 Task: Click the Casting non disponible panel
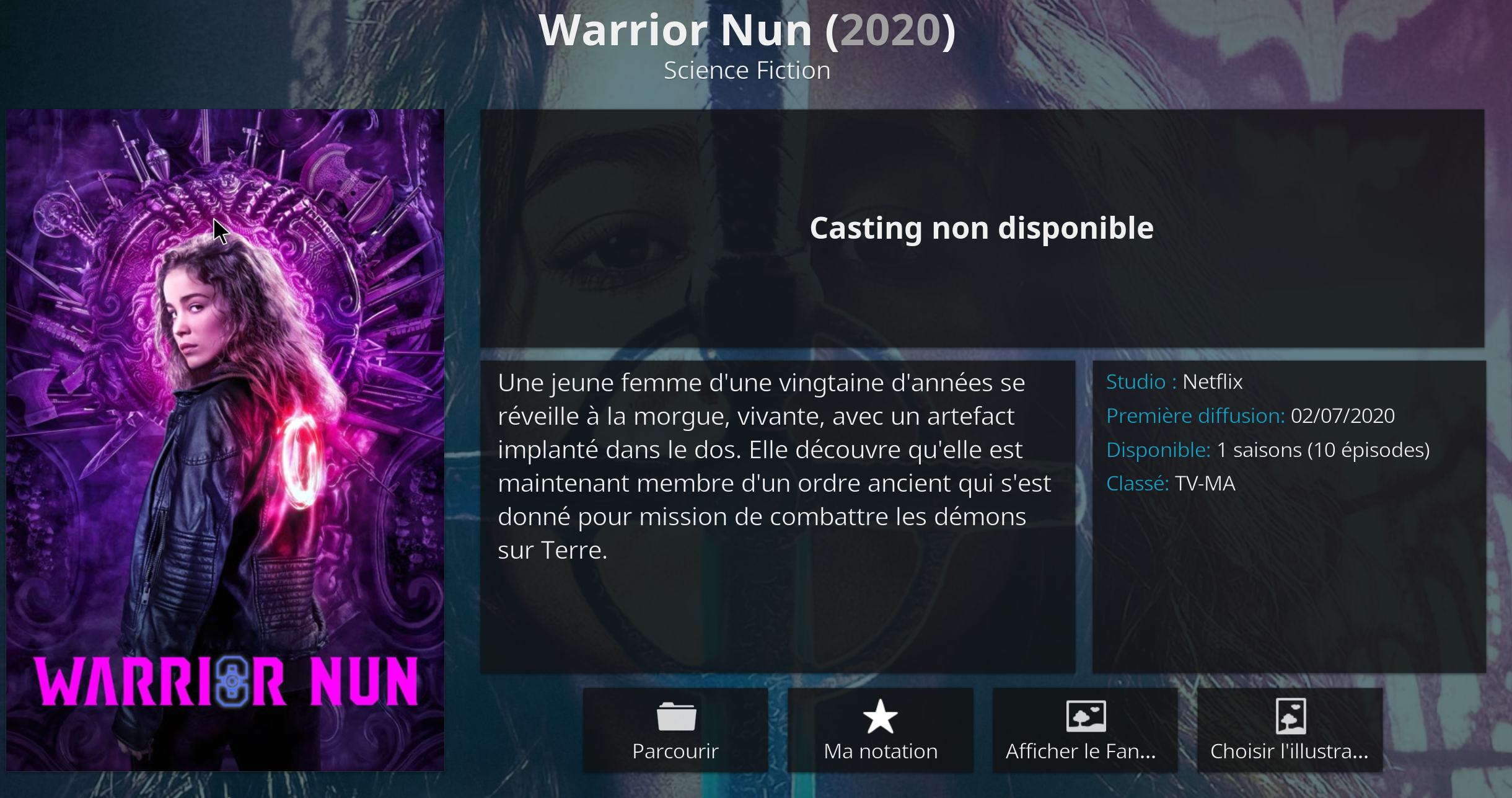pos(982,228)
